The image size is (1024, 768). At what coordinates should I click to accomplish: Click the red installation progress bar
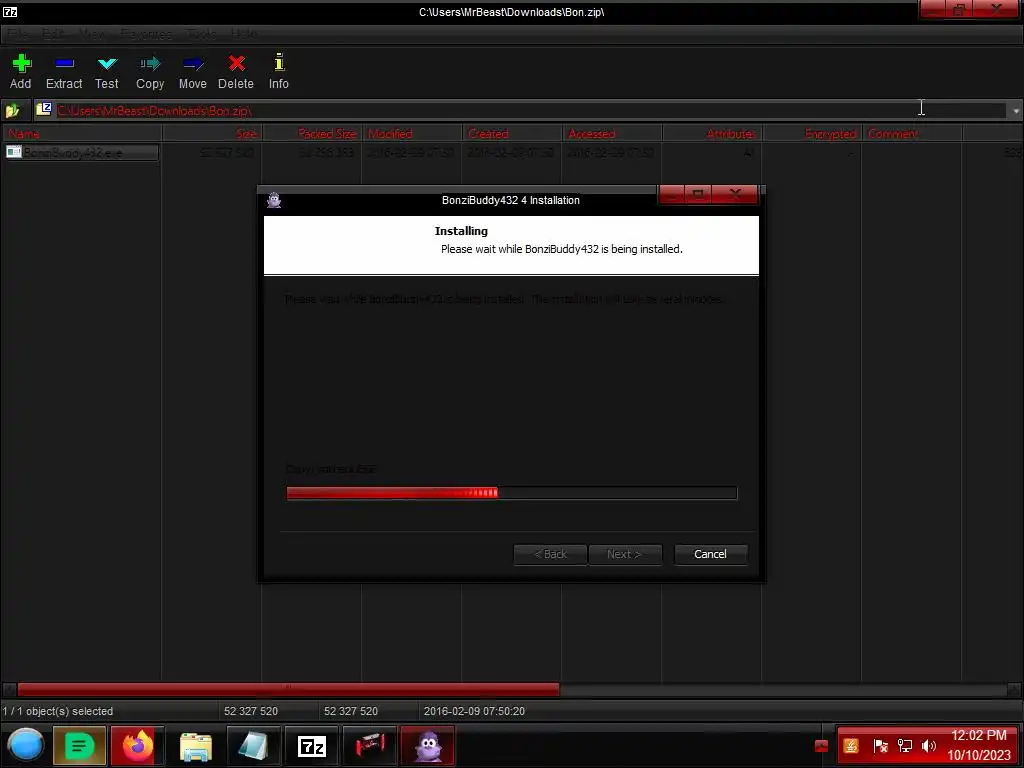click(x=512, y=493)
